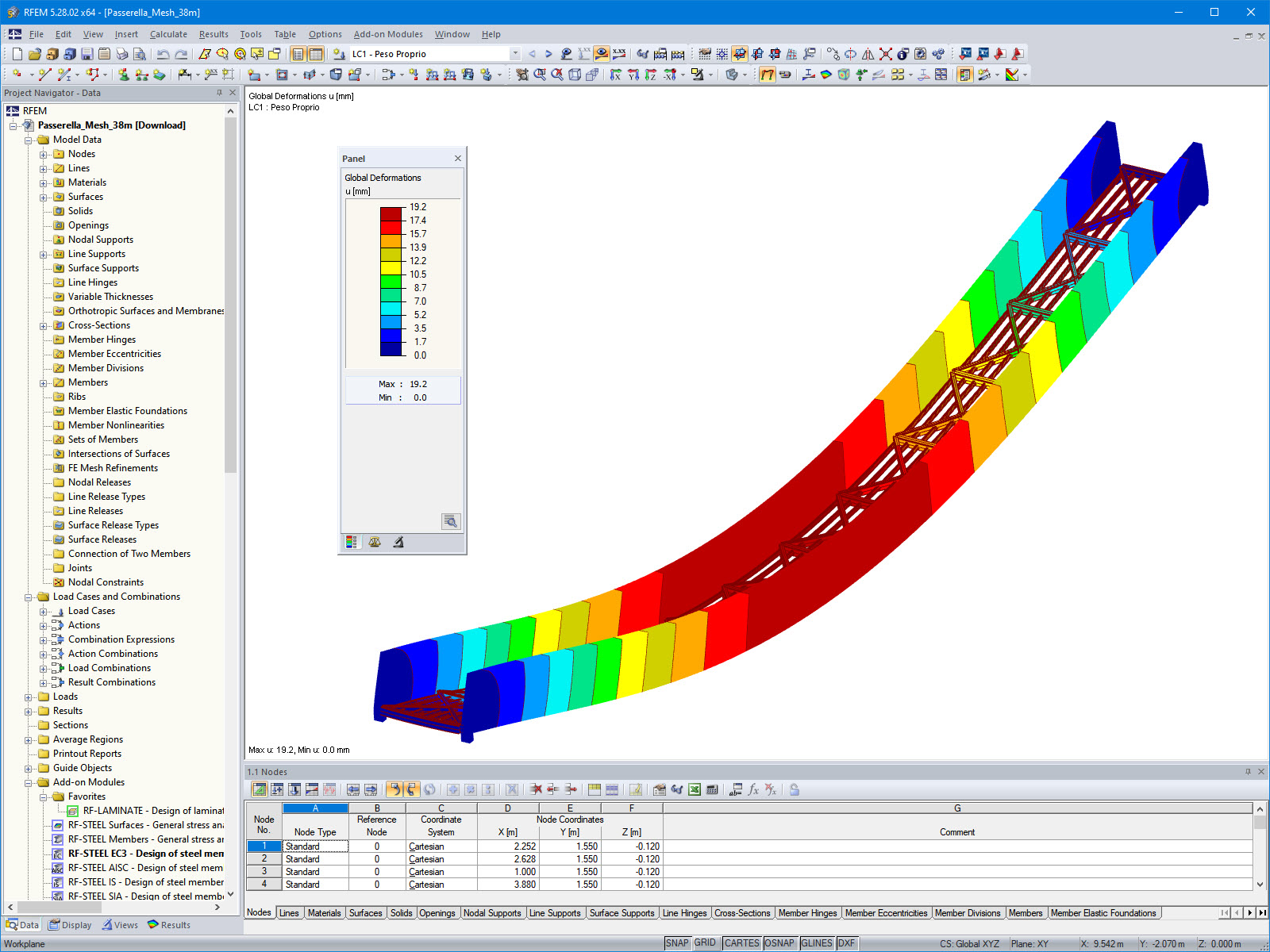Switch to the Cross-Sections table tab
Screen dimensions: 1270x952
(x=742, y=913)
